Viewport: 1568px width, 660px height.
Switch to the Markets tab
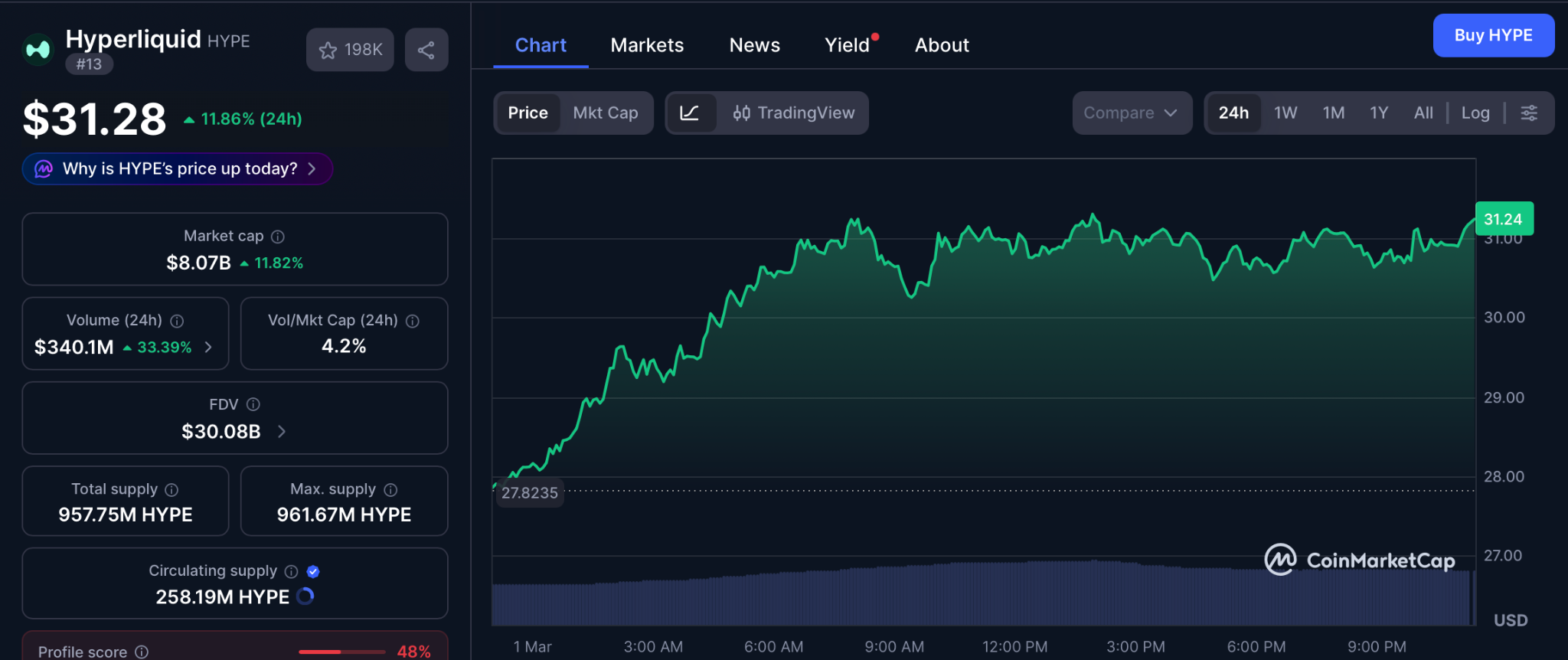point(647,45)
